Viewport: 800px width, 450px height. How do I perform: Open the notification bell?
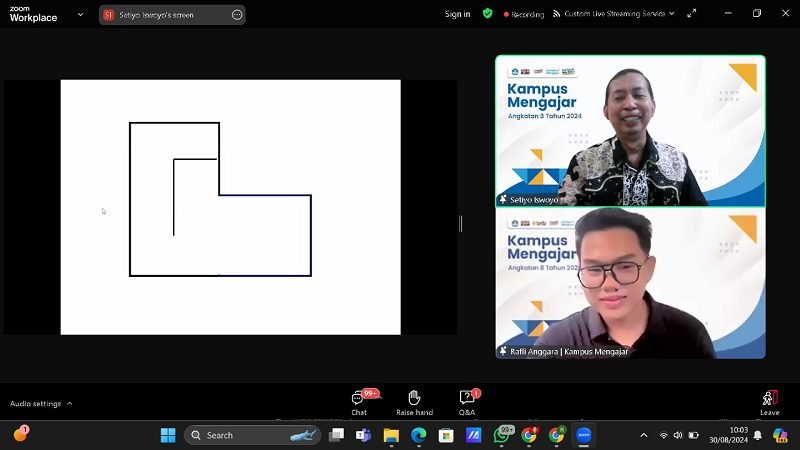coord(758,435)
